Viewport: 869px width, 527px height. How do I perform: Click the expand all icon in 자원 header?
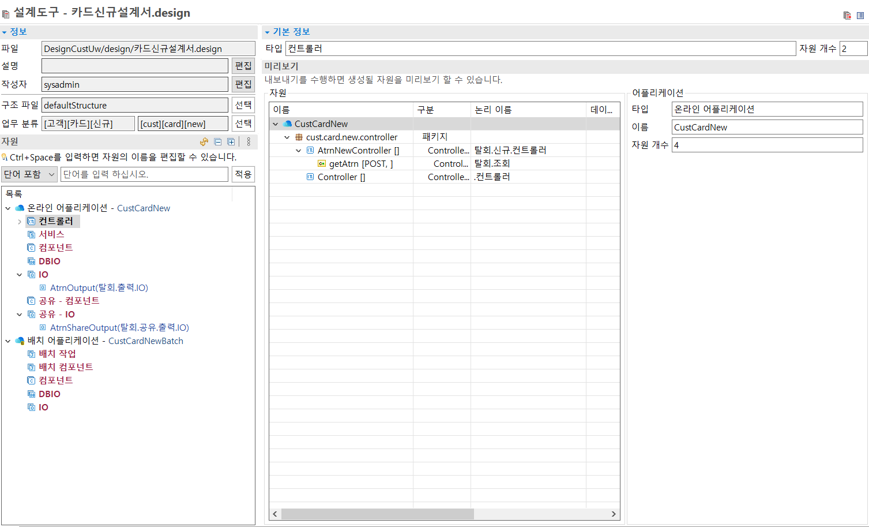point(231,142)
